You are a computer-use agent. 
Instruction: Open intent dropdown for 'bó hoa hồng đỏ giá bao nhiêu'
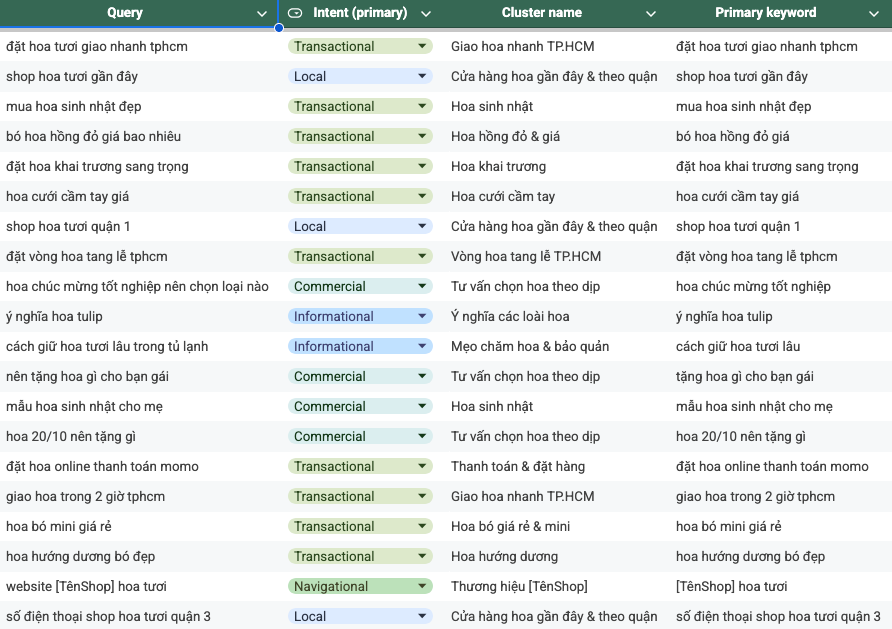(x=422, y=136)
